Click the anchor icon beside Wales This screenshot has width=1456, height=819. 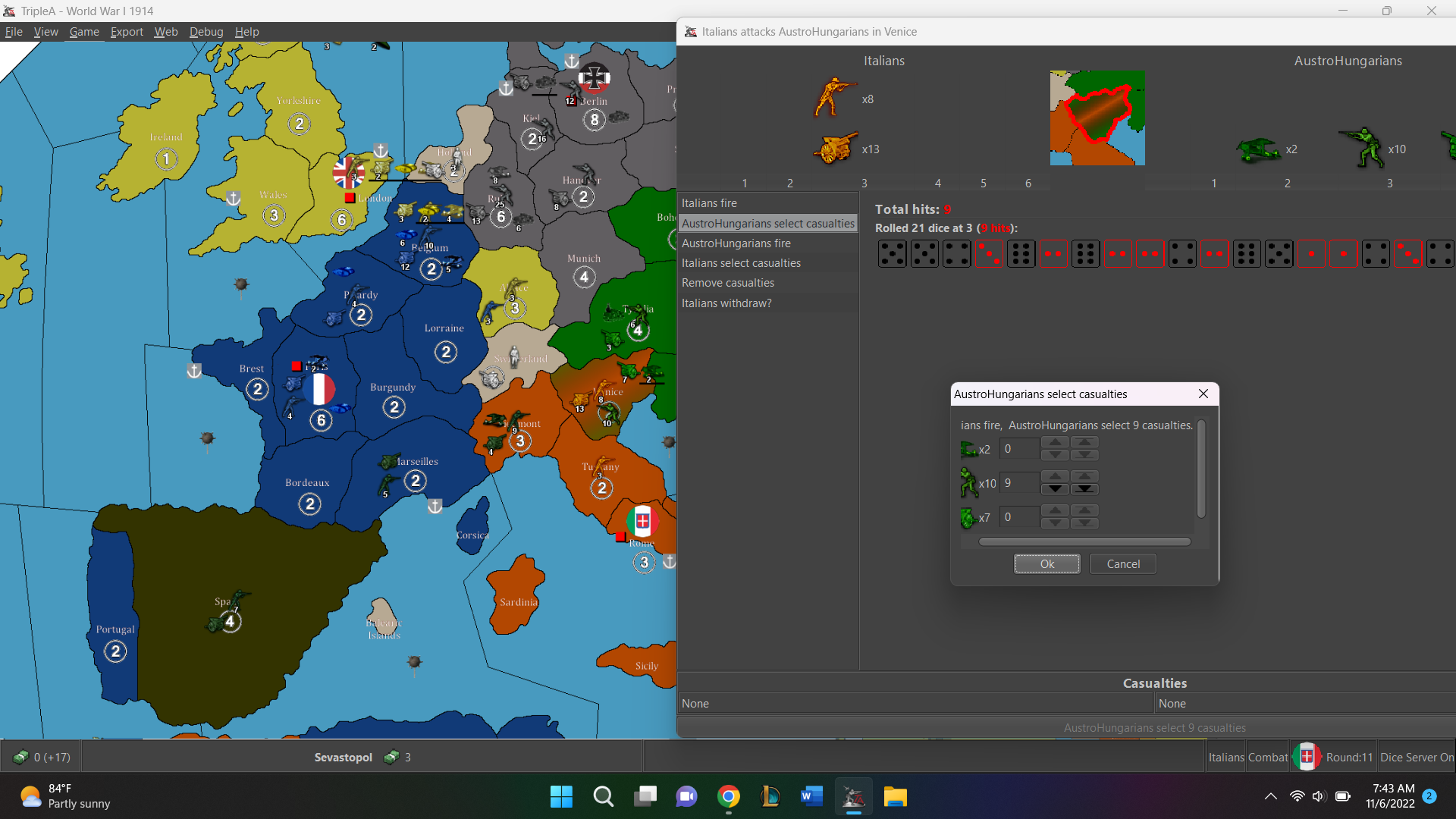(x=233, y=198)
